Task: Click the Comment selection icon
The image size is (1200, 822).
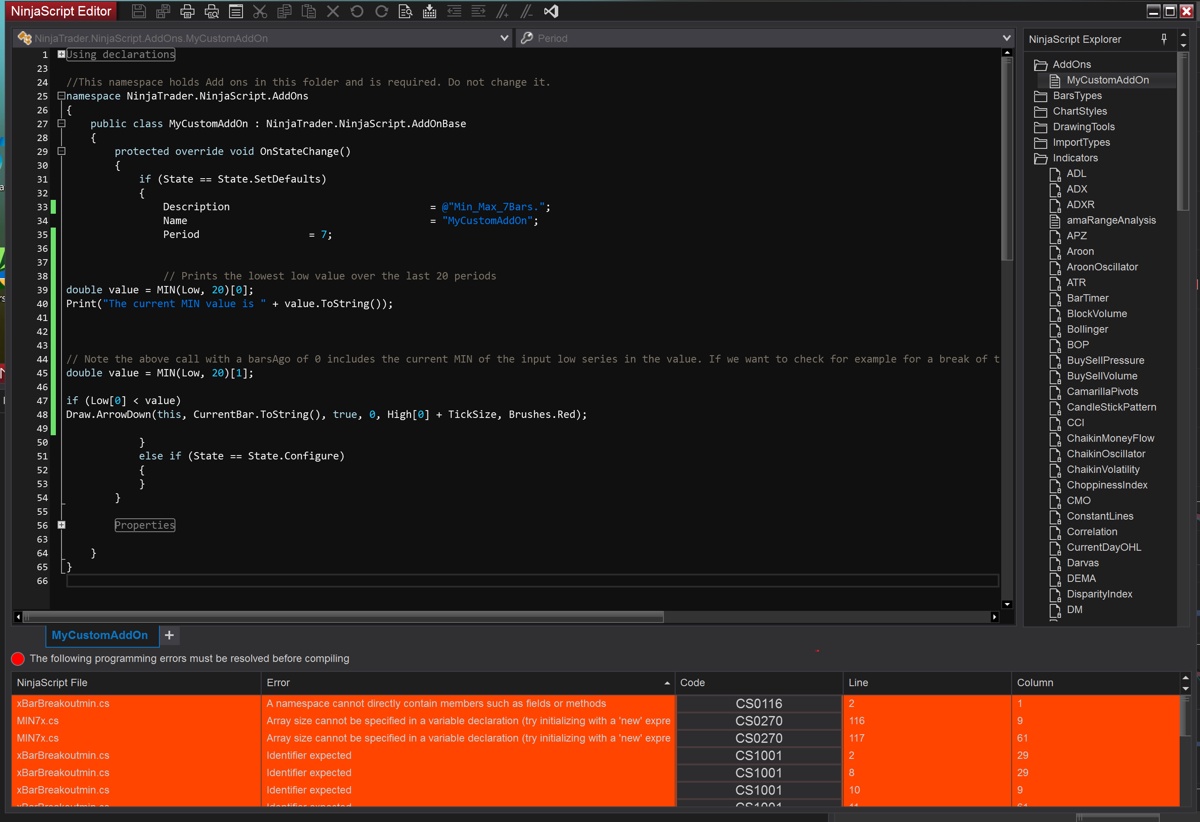Action: click(502, 12)
